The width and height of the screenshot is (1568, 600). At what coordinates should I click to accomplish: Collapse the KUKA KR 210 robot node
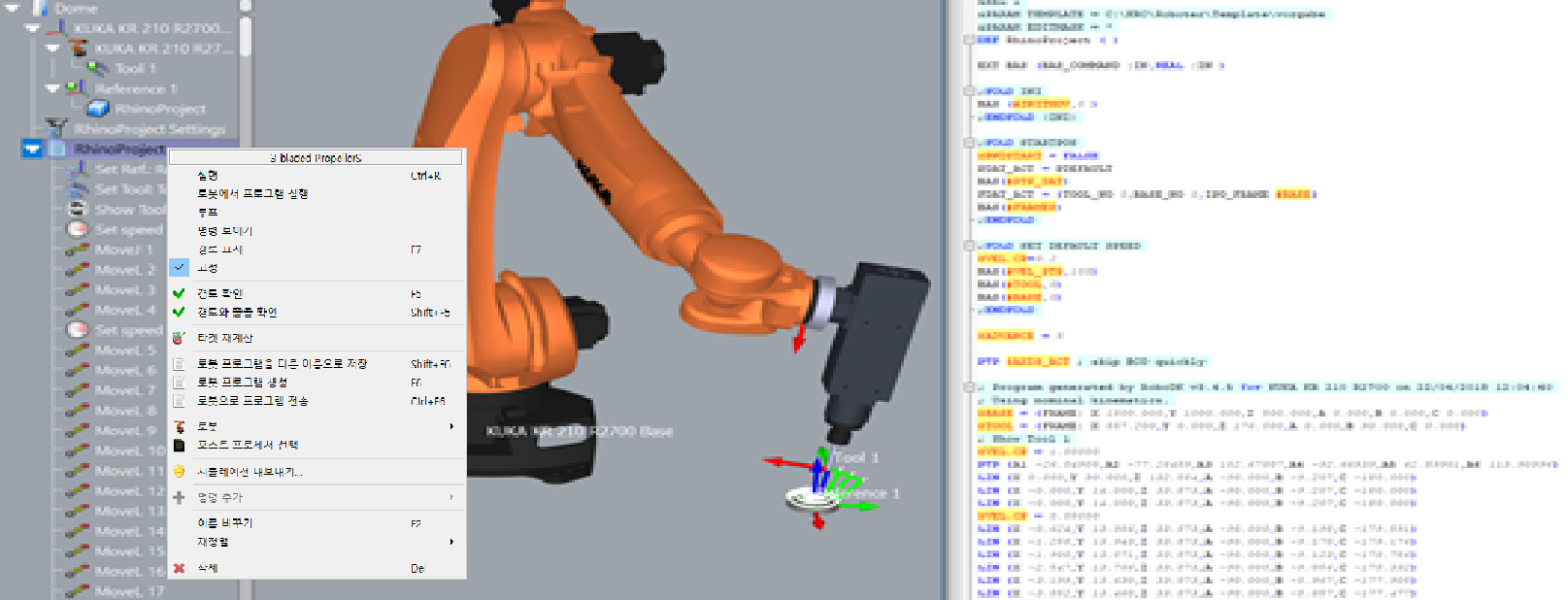[53, 48]
